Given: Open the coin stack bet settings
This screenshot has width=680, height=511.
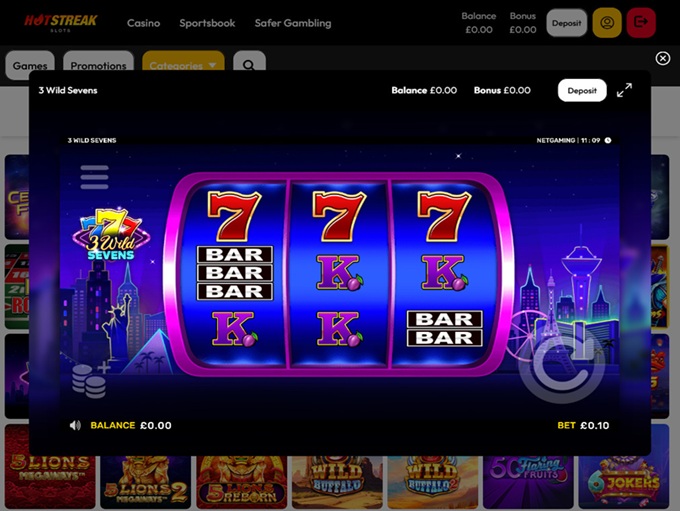Looking at the screenshot, I should 90,380.
